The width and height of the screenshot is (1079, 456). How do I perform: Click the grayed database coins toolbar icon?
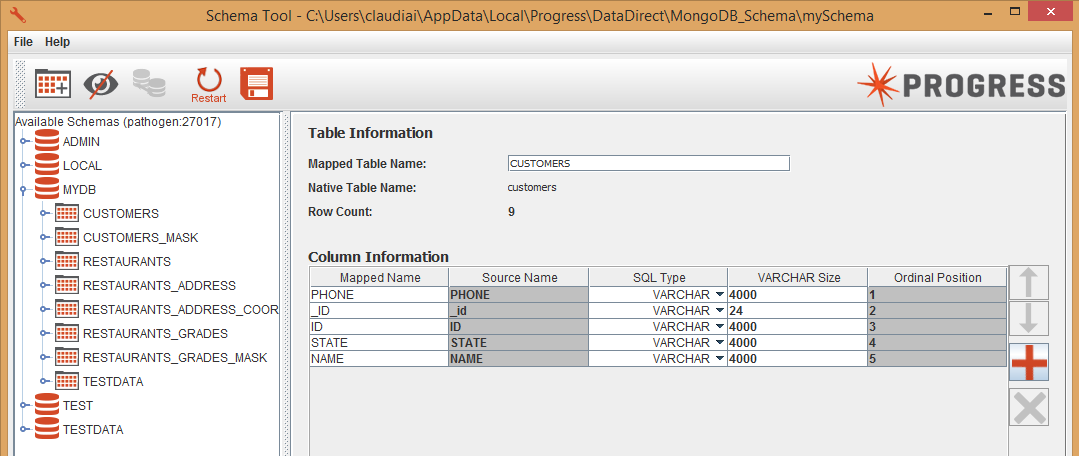click(x=149, y=83)
